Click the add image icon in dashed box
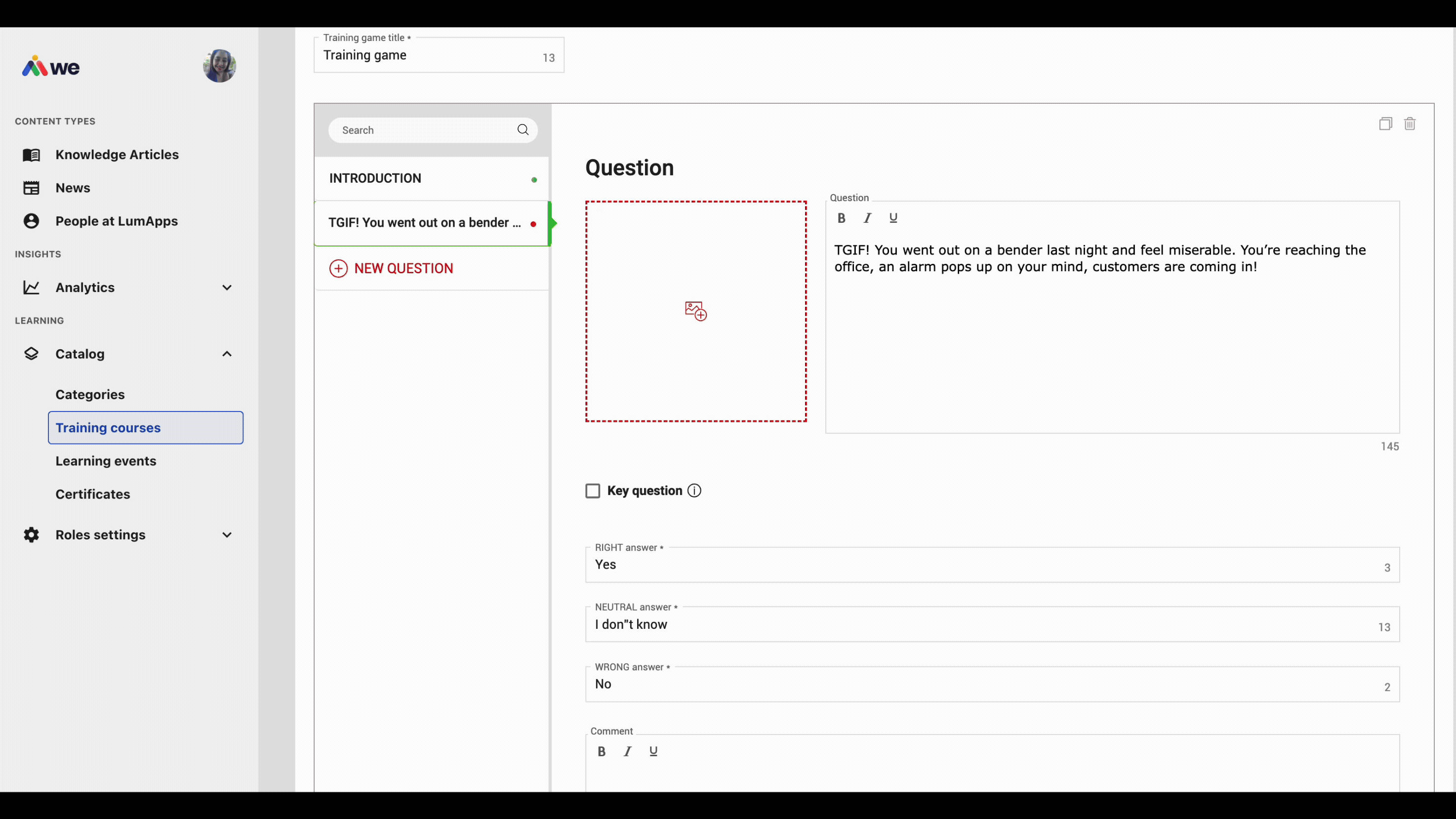 pos(696,311)
